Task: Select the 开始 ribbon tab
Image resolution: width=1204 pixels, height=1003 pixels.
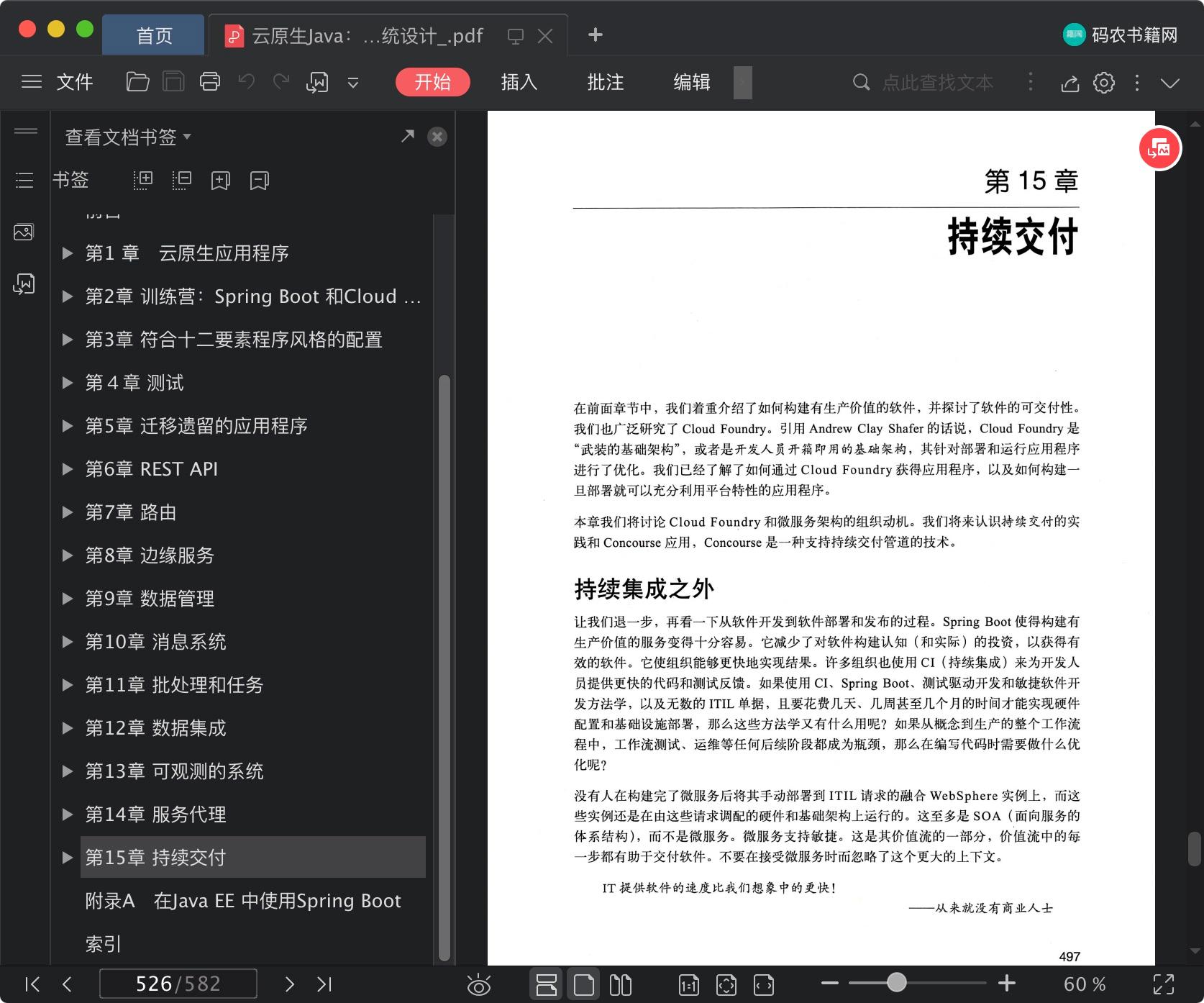Action: coord(432,82)
